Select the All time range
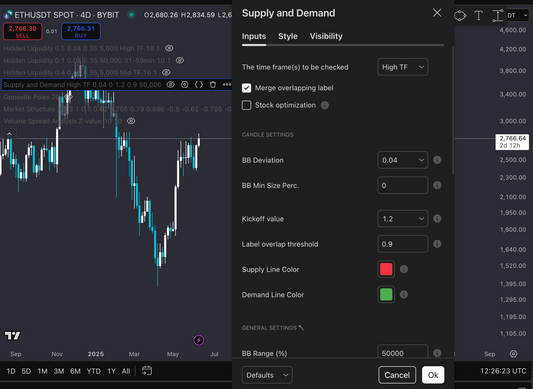The image size is (533, 389). coord(126,371)
